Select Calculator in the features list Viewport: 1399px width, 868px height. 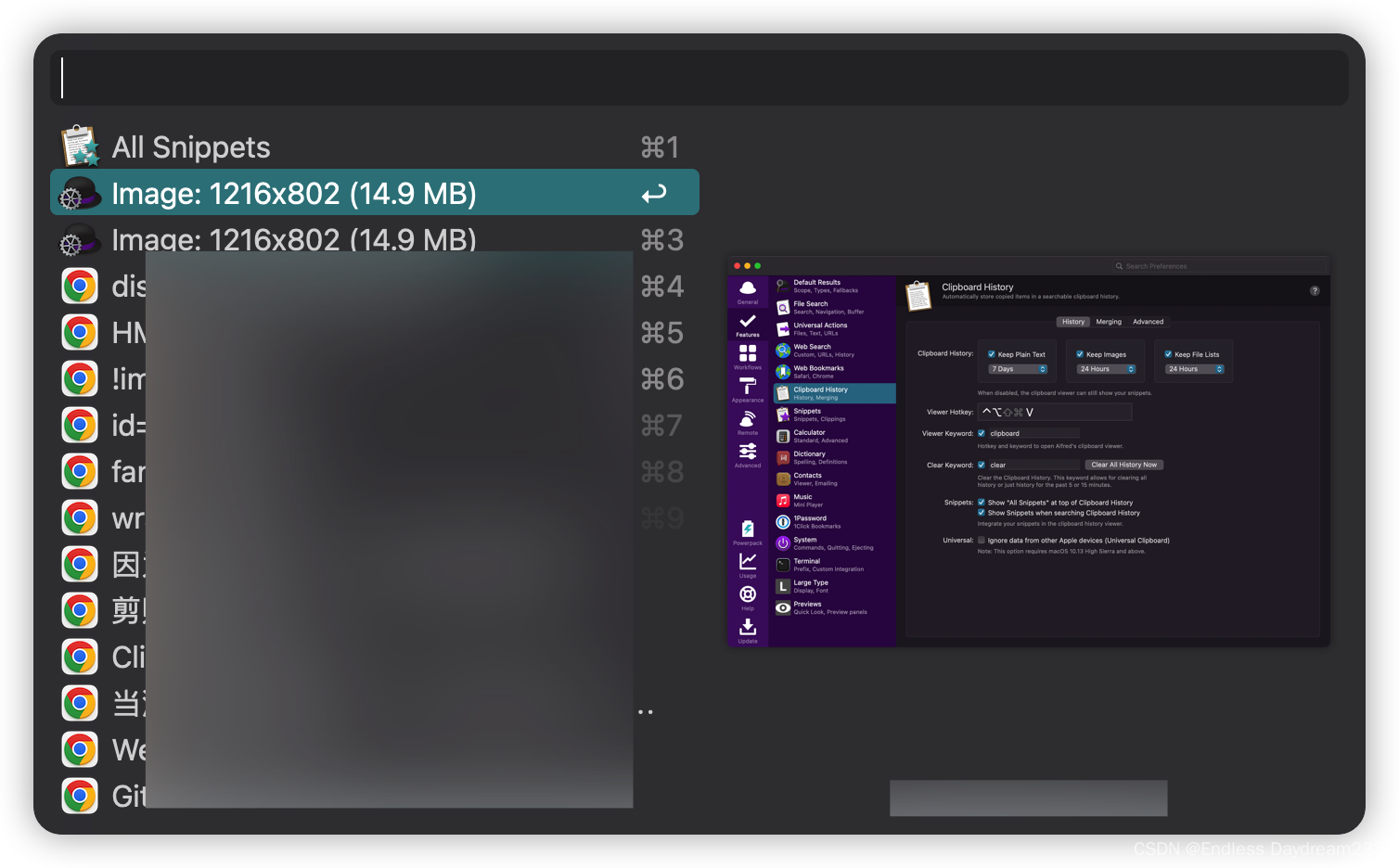(x=834, y=436)
